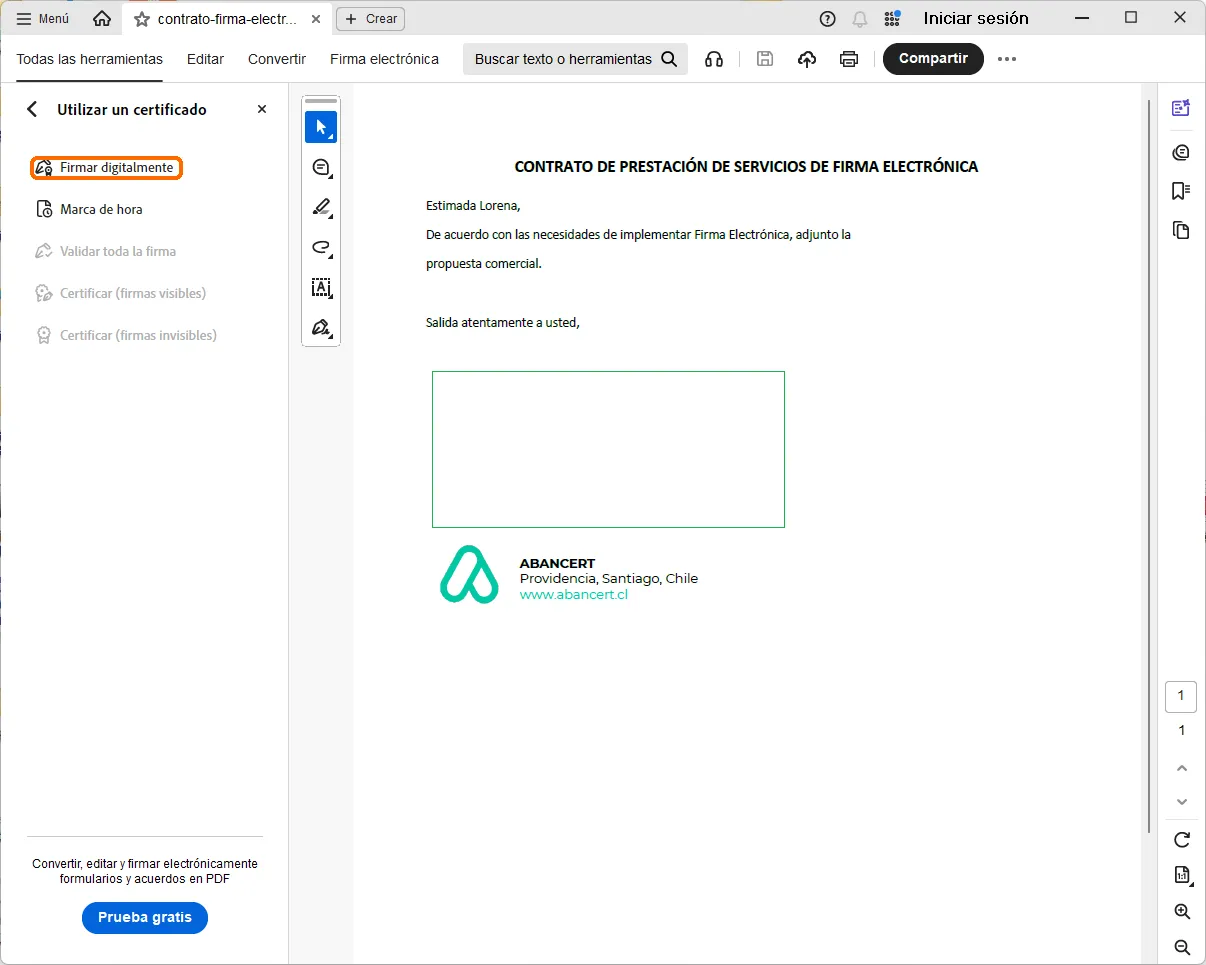Close the Utilizar un certificado panel

coord(262,109)
